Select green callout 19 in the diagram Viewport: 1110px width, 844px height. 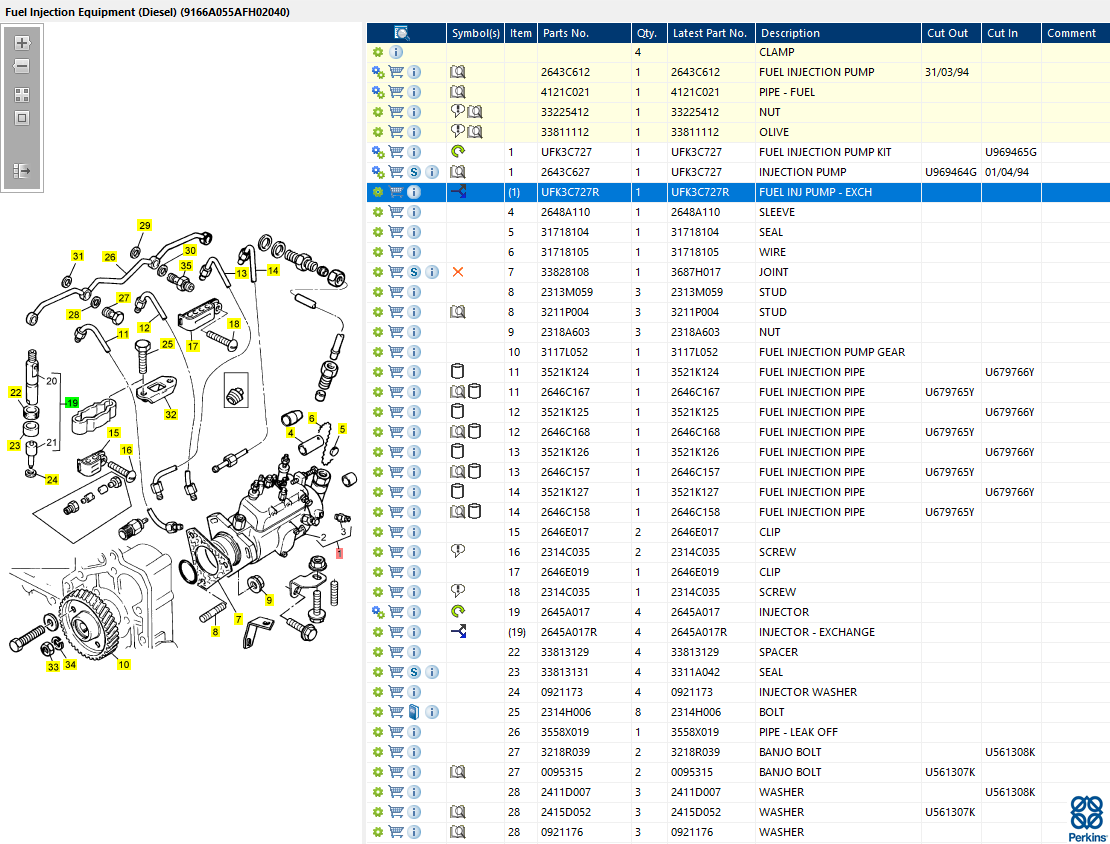[x=72, y=402]
